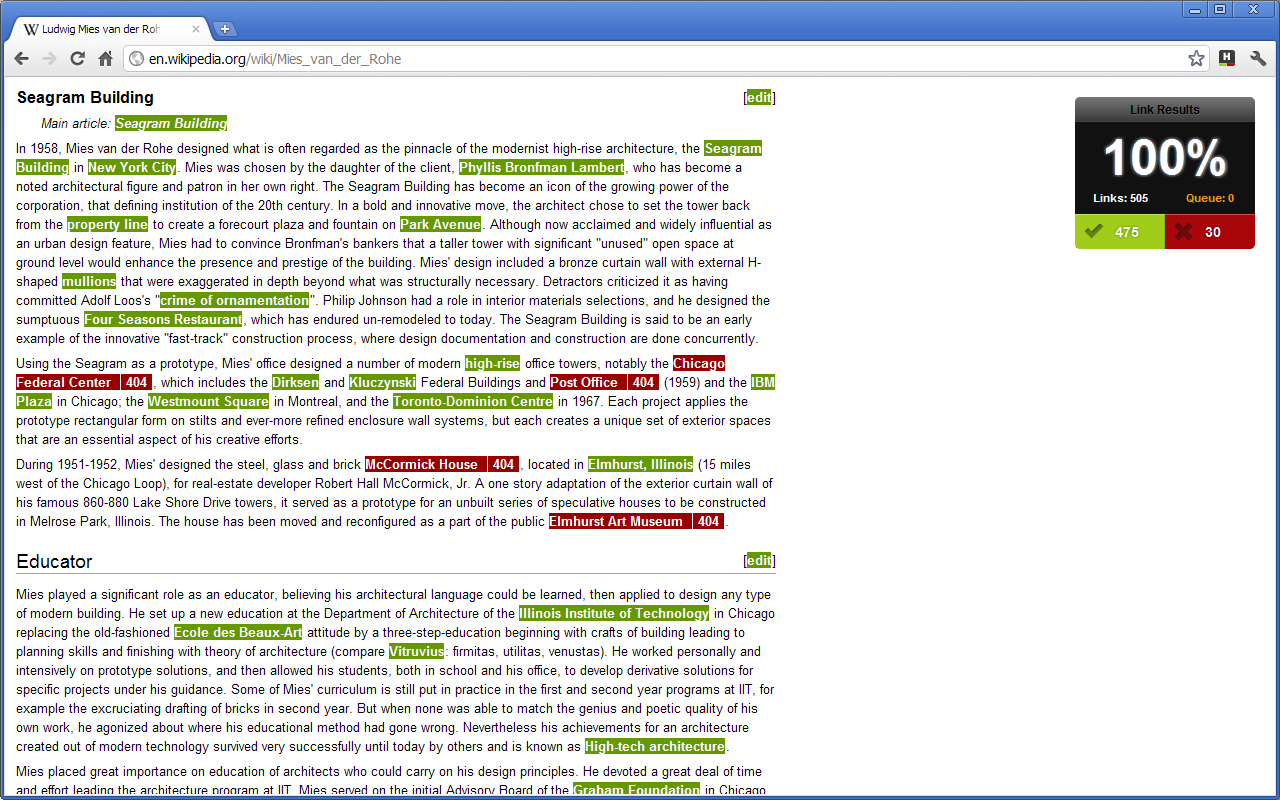Edit the Educator section

pos(759,560)
